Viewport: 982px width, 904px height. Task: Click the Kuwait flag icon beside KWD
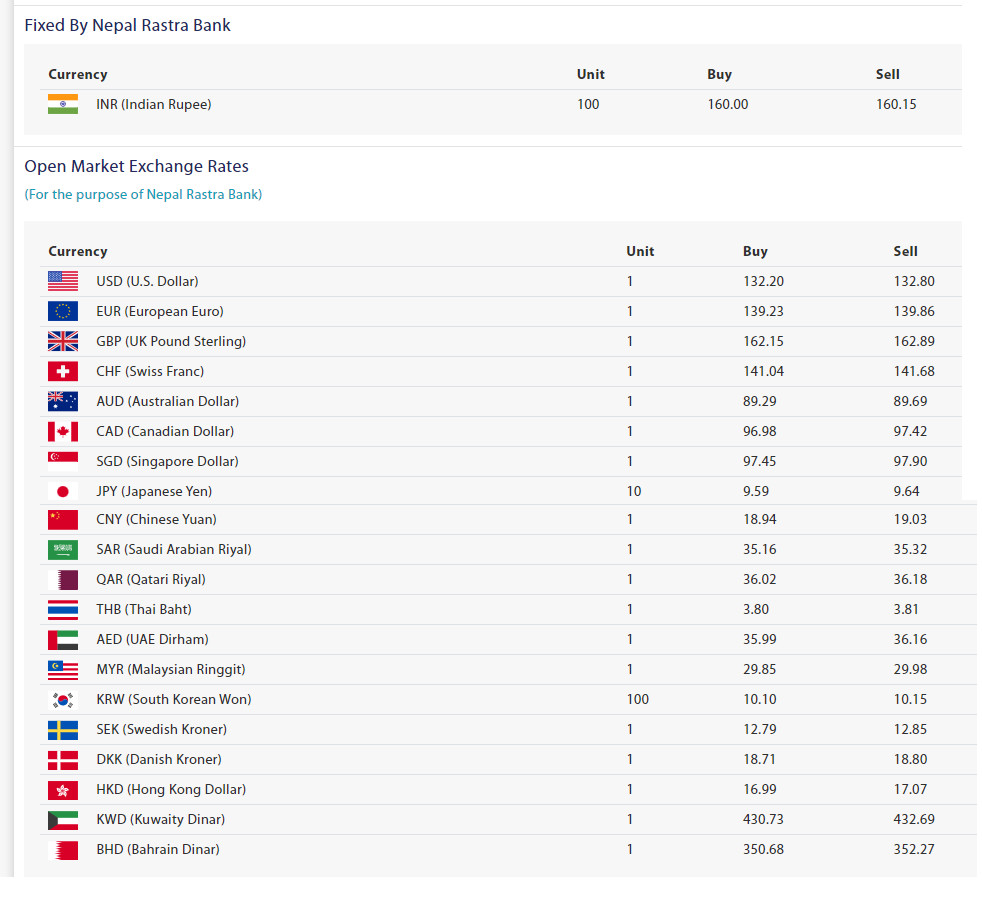[x=63, y=820]
